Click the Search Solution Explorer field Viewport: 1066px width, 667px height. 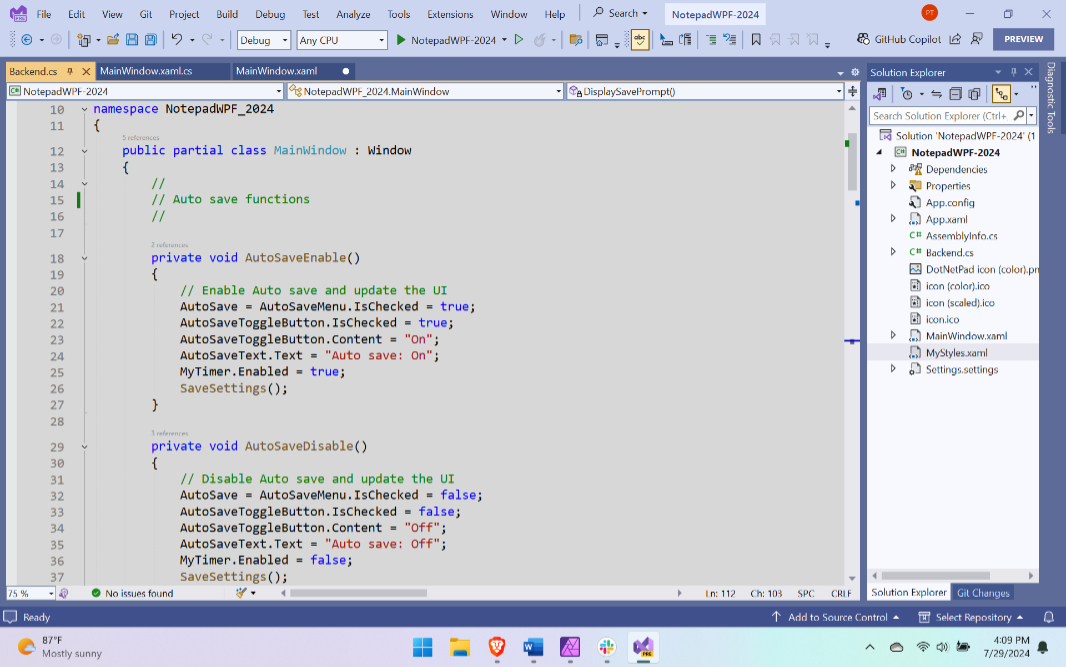942,116
